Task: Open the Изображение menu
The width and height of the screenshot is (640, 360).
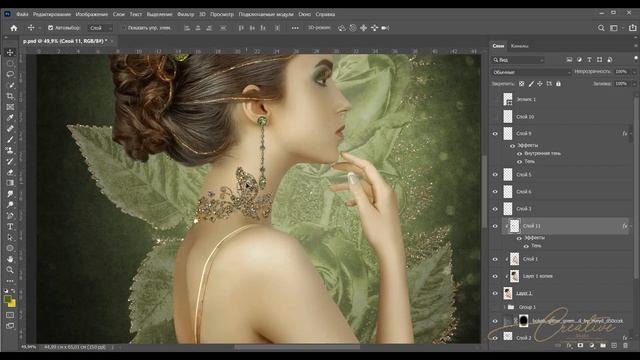Action: point(92,14)
